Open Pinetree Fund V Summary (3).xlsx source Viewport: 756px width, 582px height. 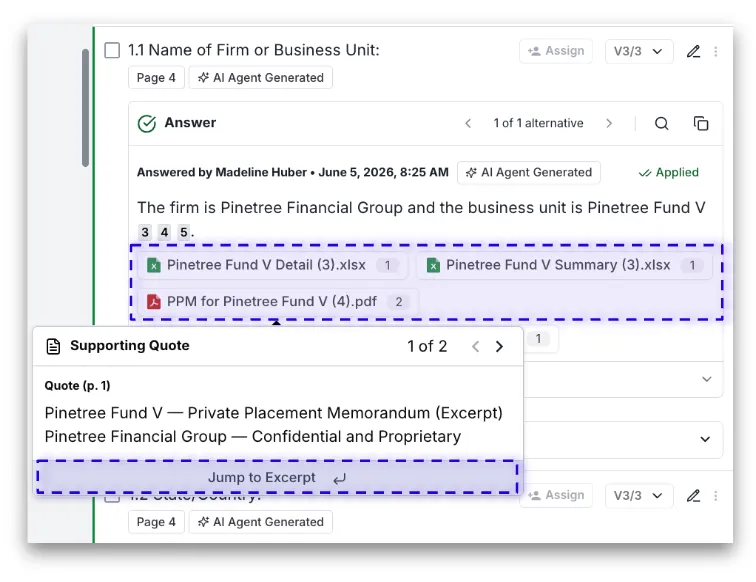click(x=565, y=265)
